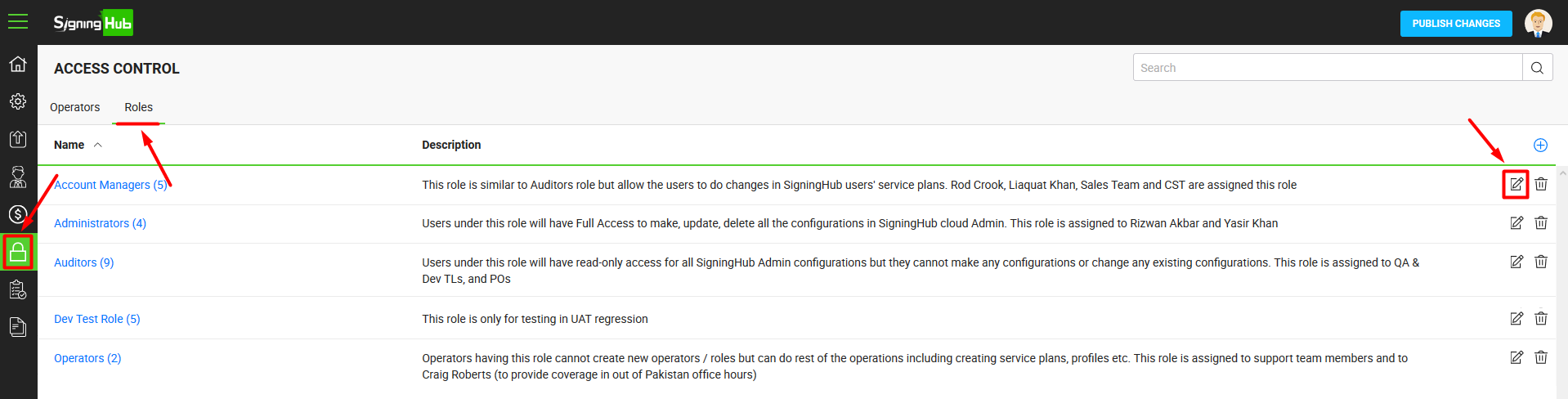1568x399 pixels.
Task: Switch to the Operators tab
Action: [74, 107]
